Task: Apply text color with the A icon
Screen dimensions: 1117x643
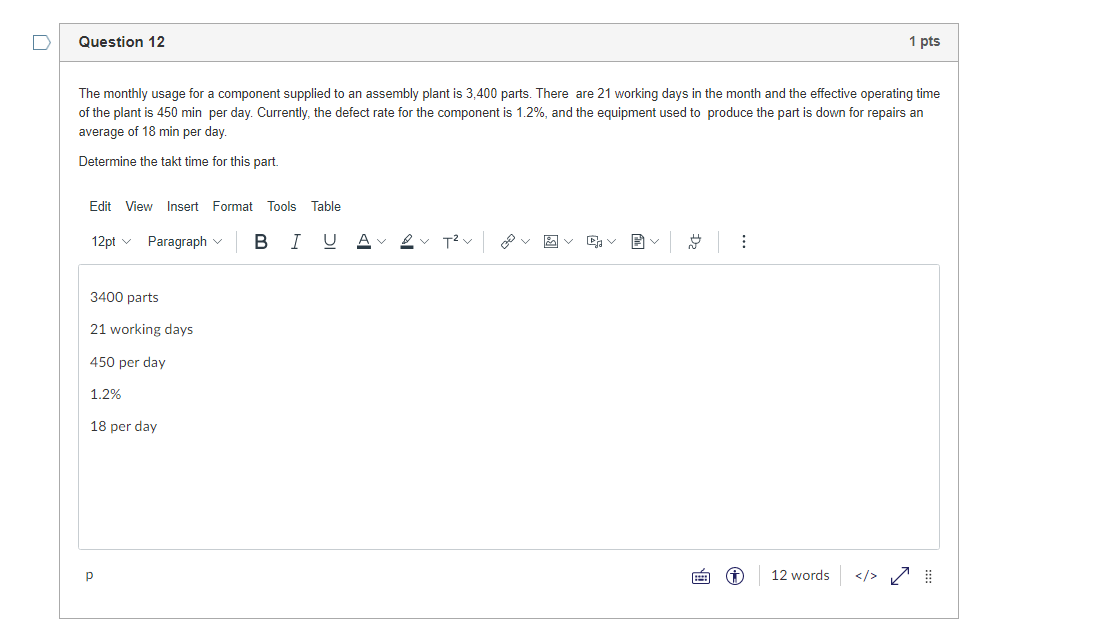Action: tap(363, 241)
